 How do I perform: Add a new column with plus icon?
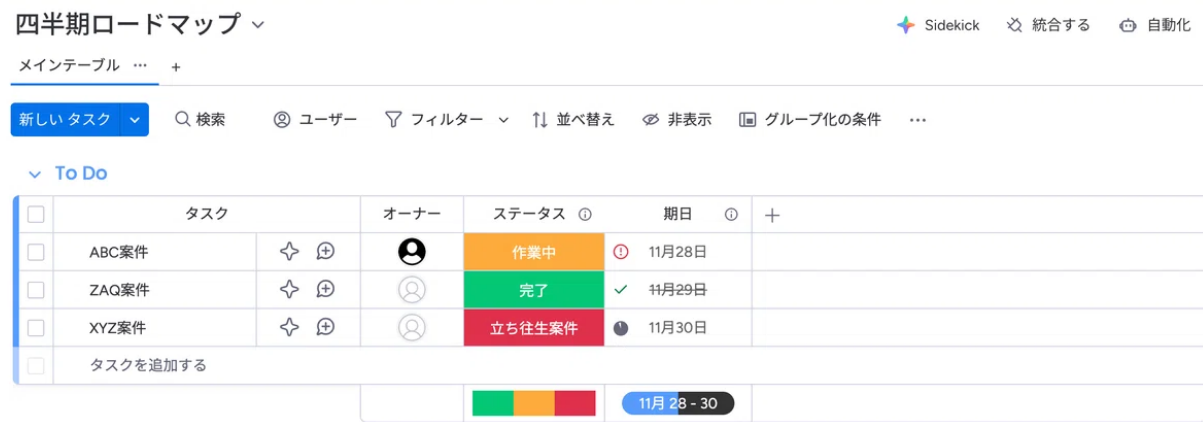click(x=772, y=215)
